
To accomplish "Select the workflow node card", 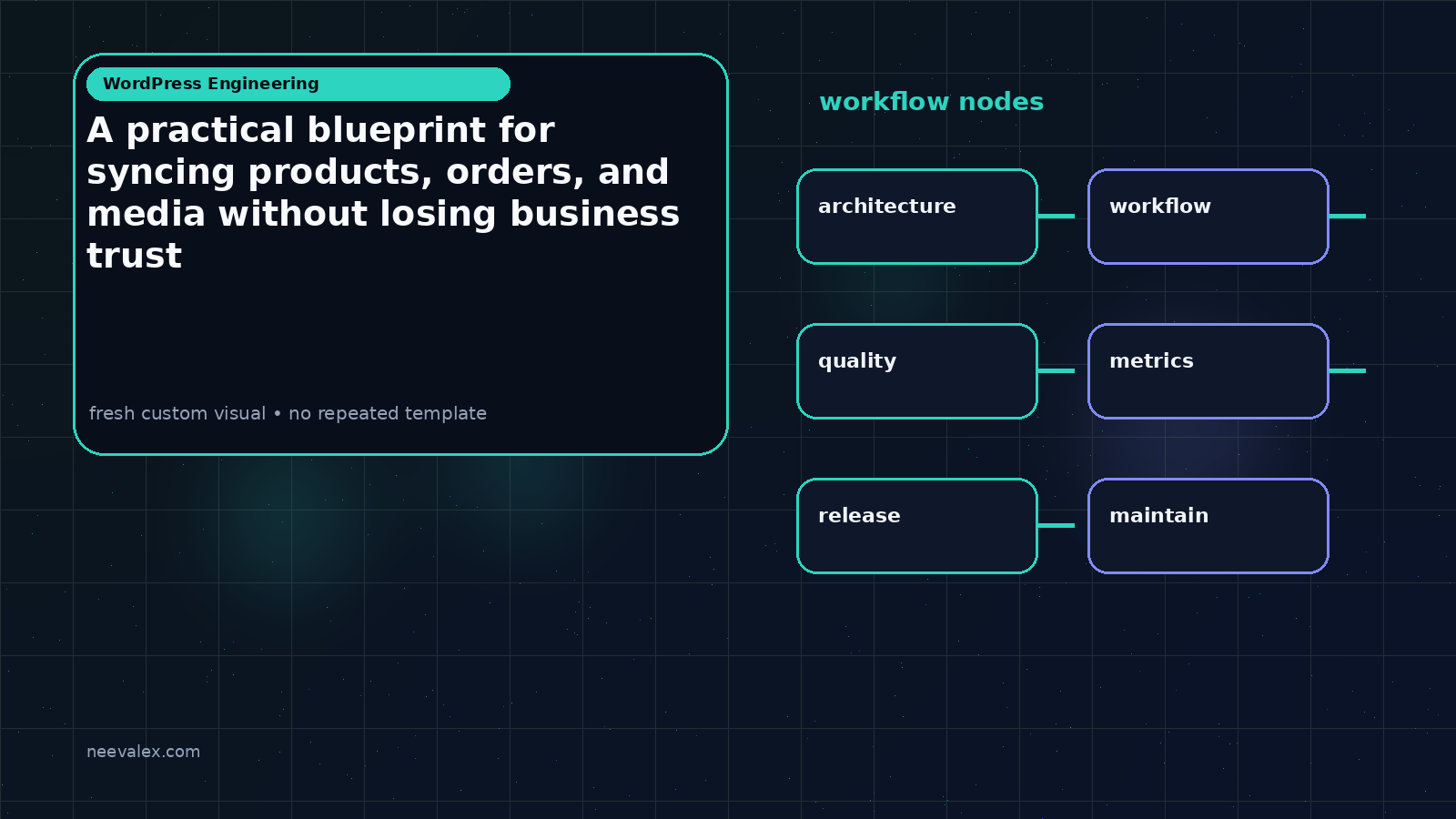I will coord(1208,217).
